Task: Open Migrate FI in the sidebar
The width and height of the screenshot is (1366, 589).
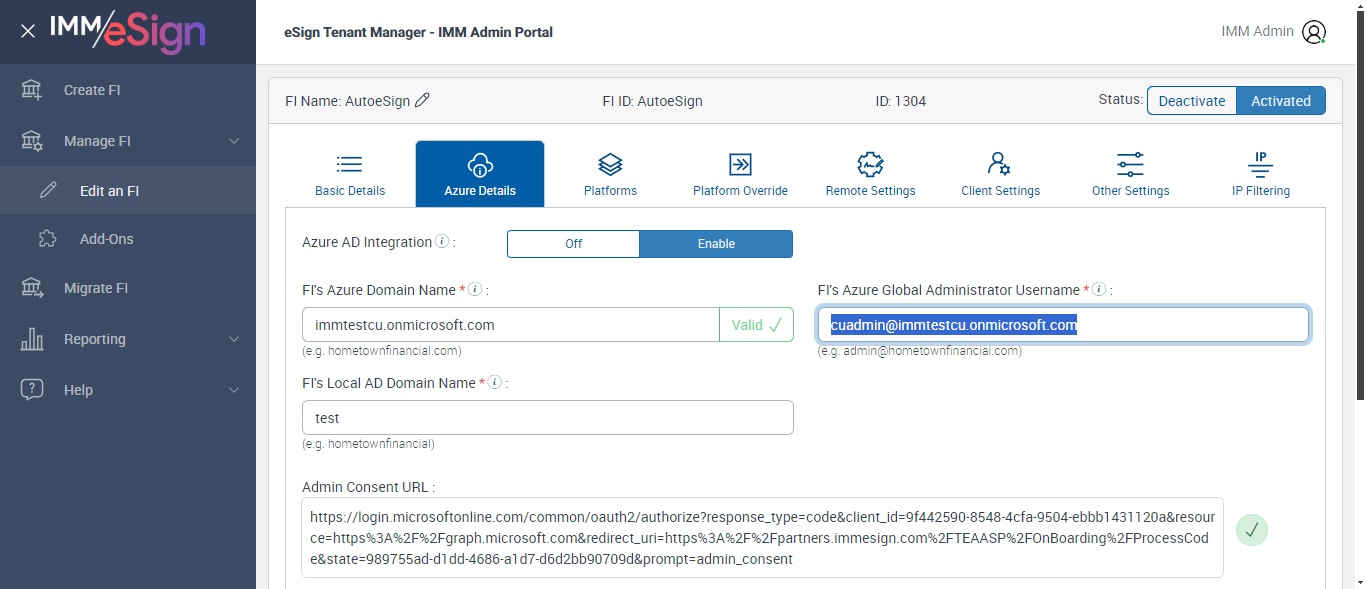Action: (128, 288)
